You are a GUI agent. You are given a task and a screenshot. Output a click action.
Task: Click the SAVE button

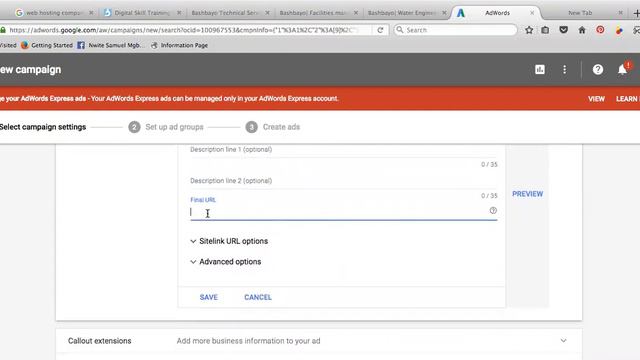tap(209, 297)
